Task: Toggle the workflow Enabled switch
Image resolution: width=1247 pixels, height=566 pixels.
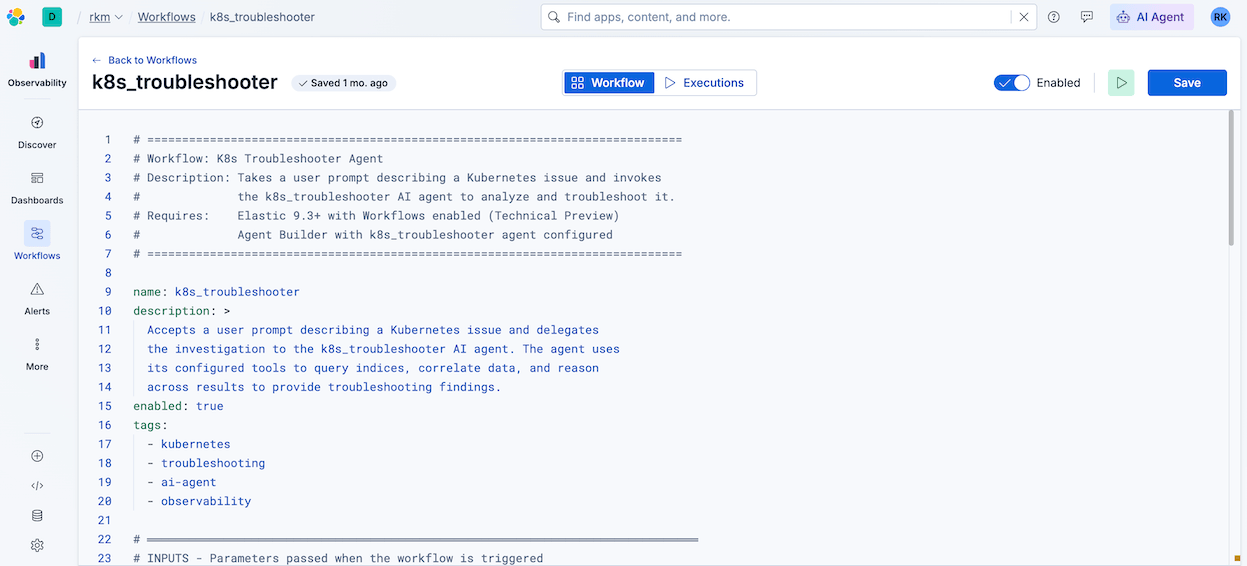Action: click(1012, 83)
